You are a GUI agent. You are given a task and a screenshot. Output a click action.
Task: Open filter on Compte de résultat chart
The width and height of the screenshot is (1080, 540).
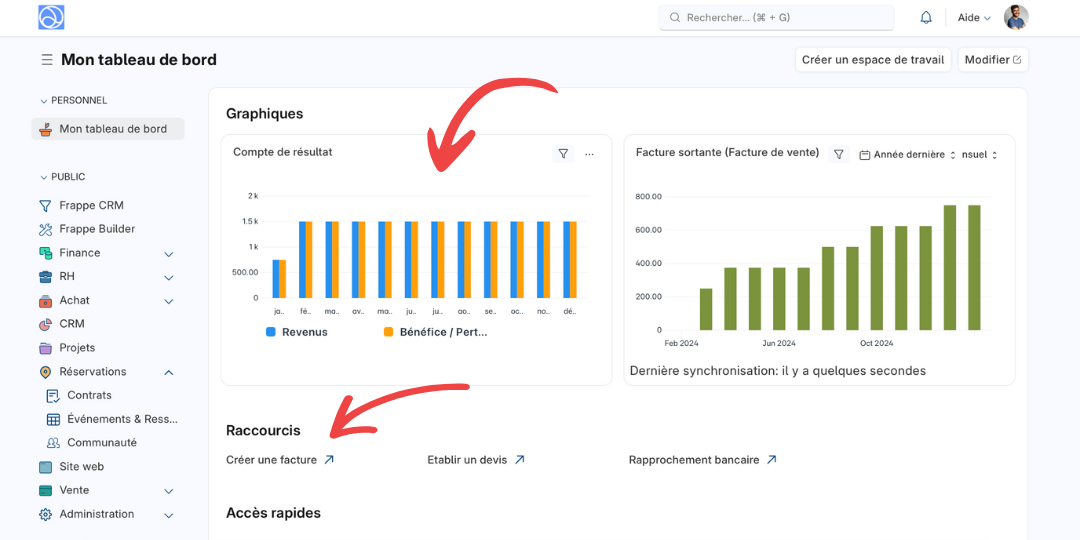[x=563, y=154]
